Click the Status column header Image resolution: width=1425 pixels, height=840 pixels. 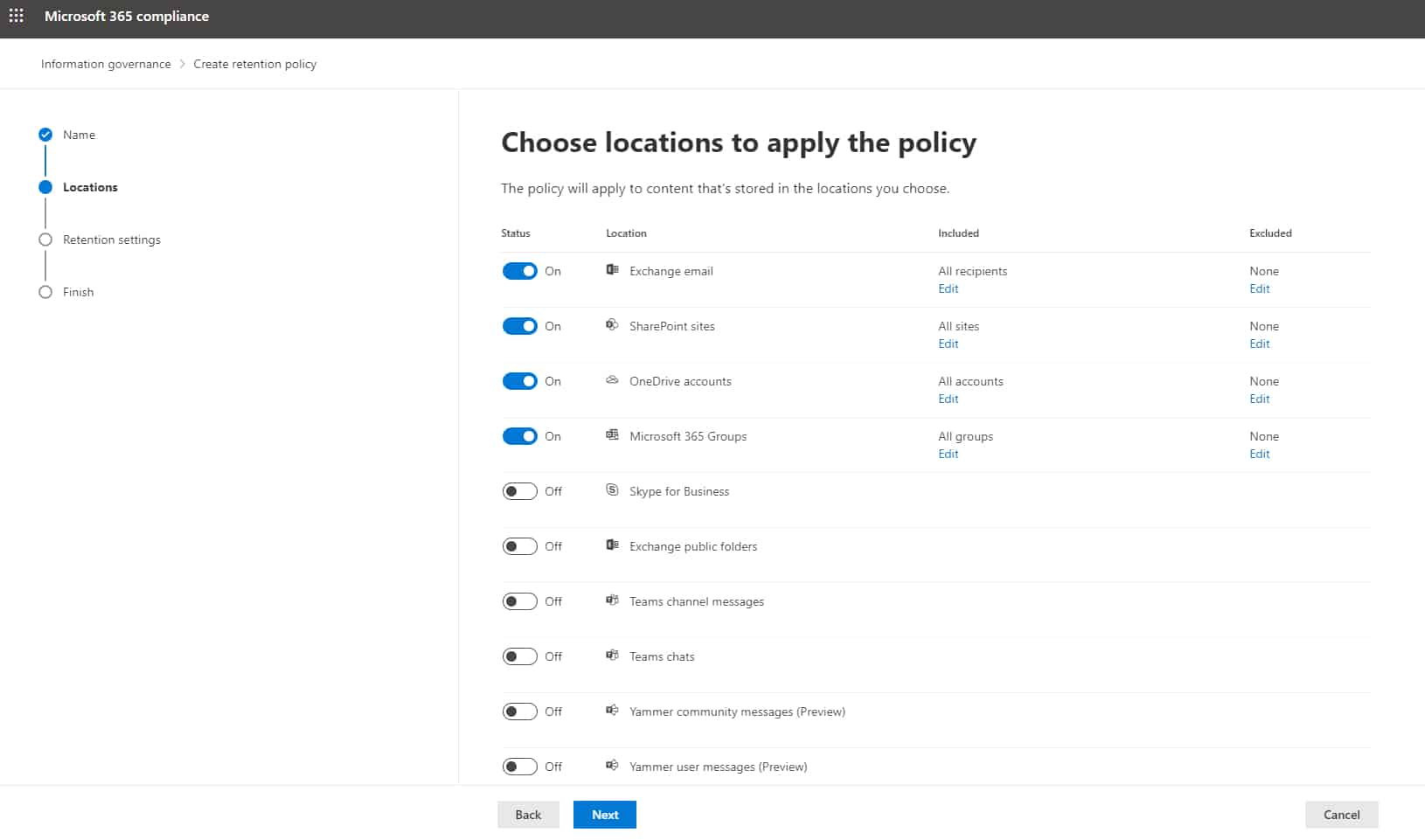pyautogui.click(x=516, y=233)
